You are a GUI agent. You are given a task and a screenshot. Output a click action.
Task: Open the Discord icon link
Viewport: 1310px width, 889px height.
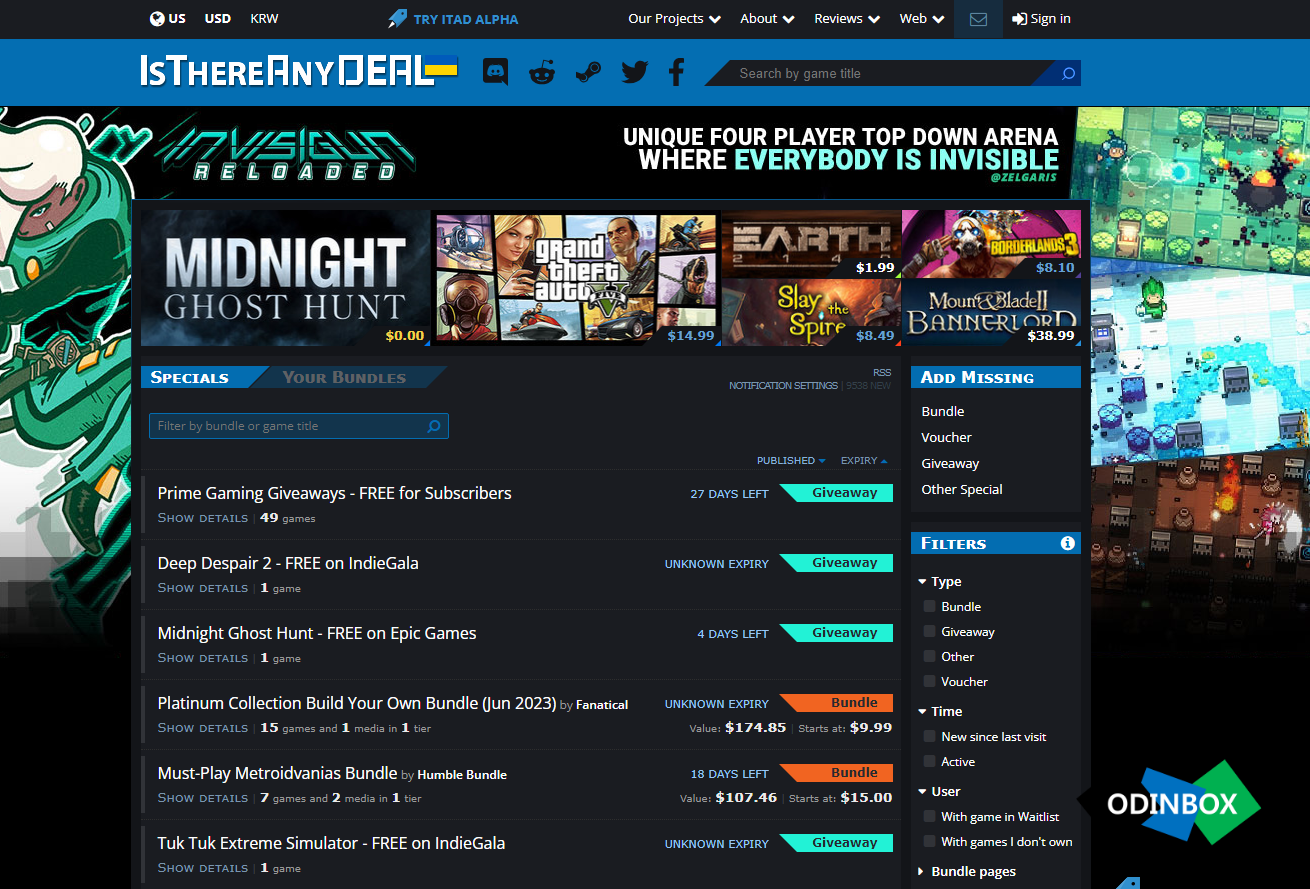pyautogui.click(x=495, y=72)
